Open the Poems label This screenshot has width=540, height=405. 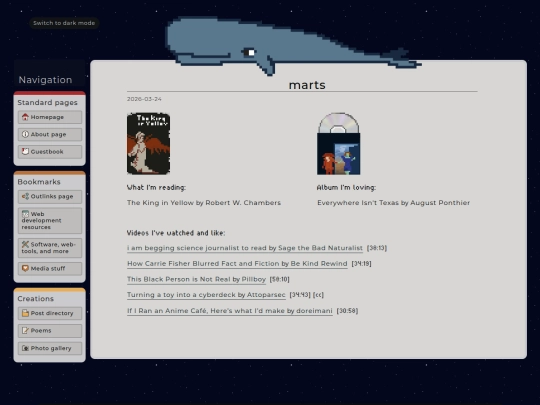[x=41, y=331]
